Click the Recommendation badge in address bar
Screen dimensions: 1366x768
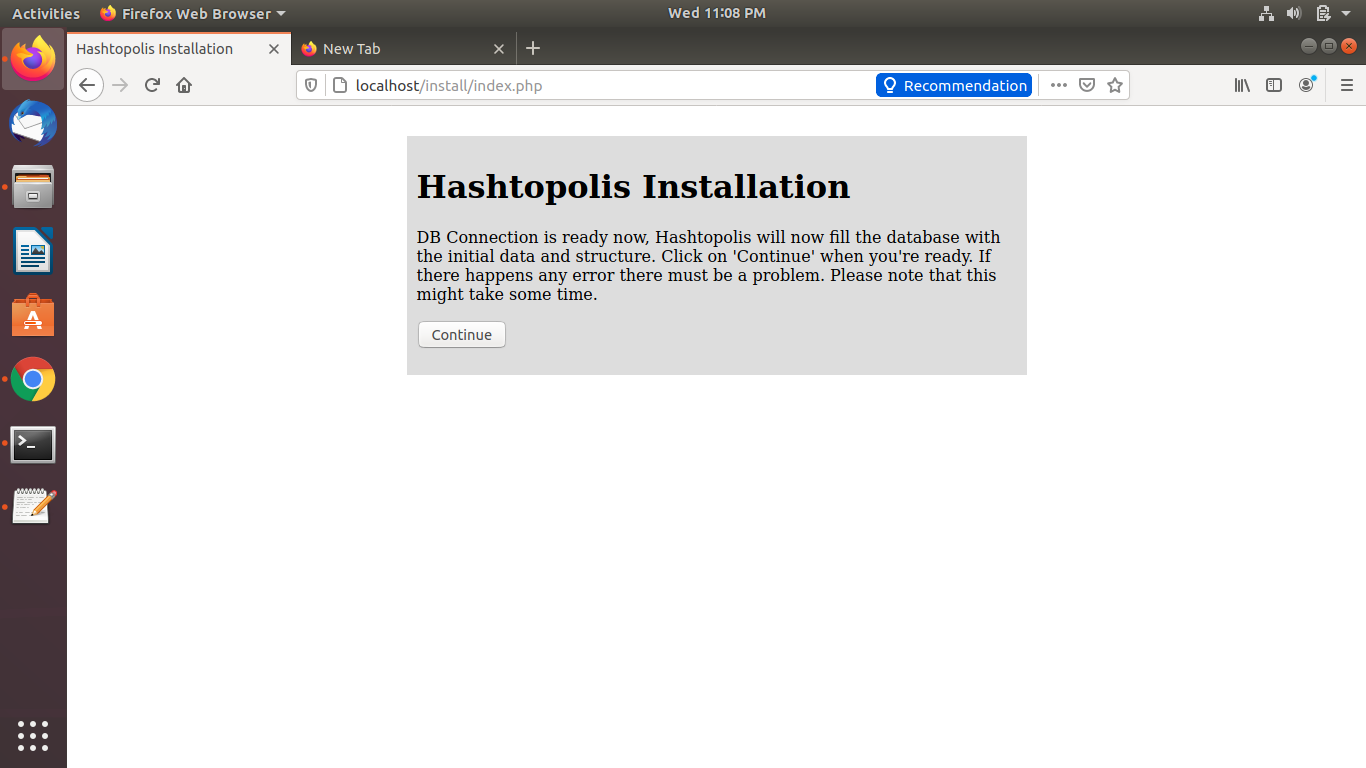(953, 85)
